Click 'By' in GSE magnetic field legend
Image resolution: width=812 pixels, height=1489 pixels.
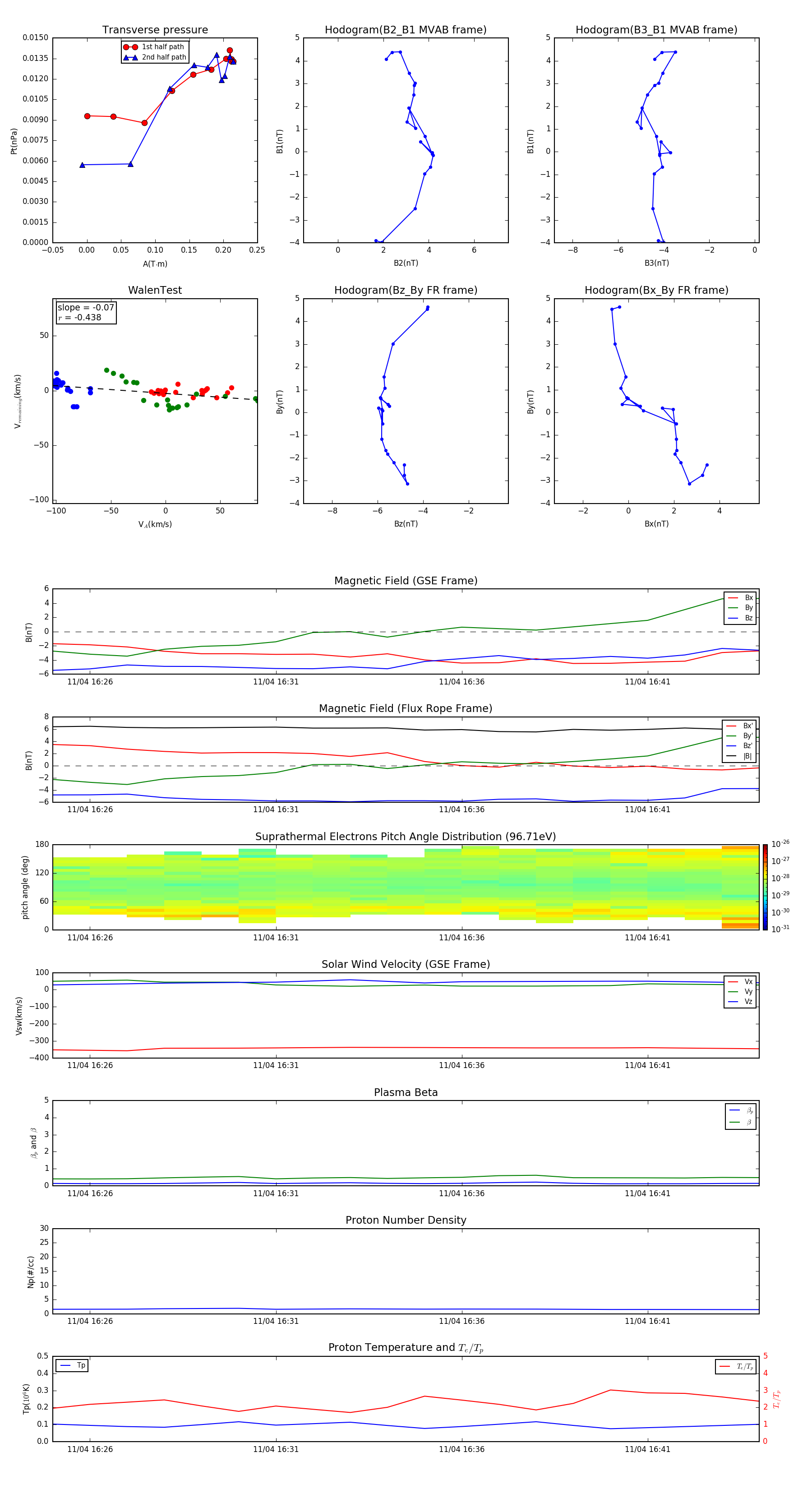[x=749, y=607]
